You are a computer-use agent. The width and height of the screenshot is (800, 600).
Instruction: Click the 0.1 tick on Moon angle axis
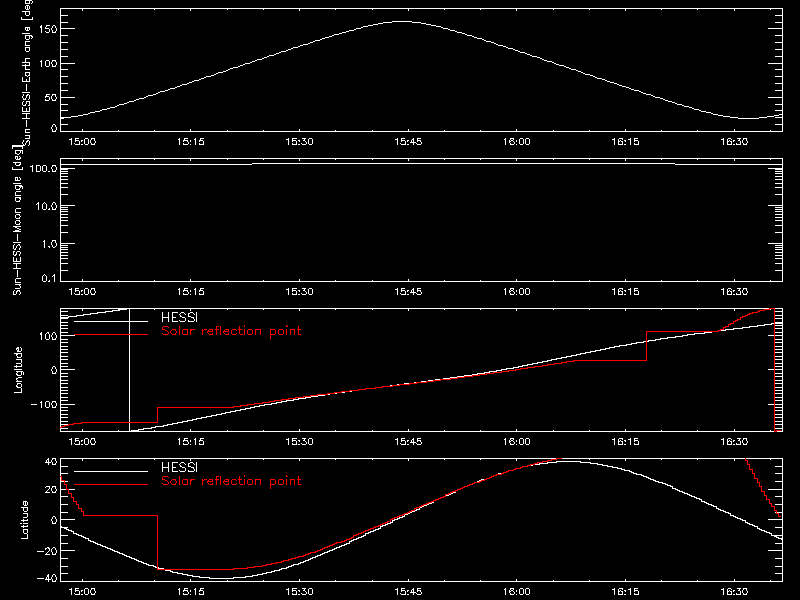coord(49,278)
